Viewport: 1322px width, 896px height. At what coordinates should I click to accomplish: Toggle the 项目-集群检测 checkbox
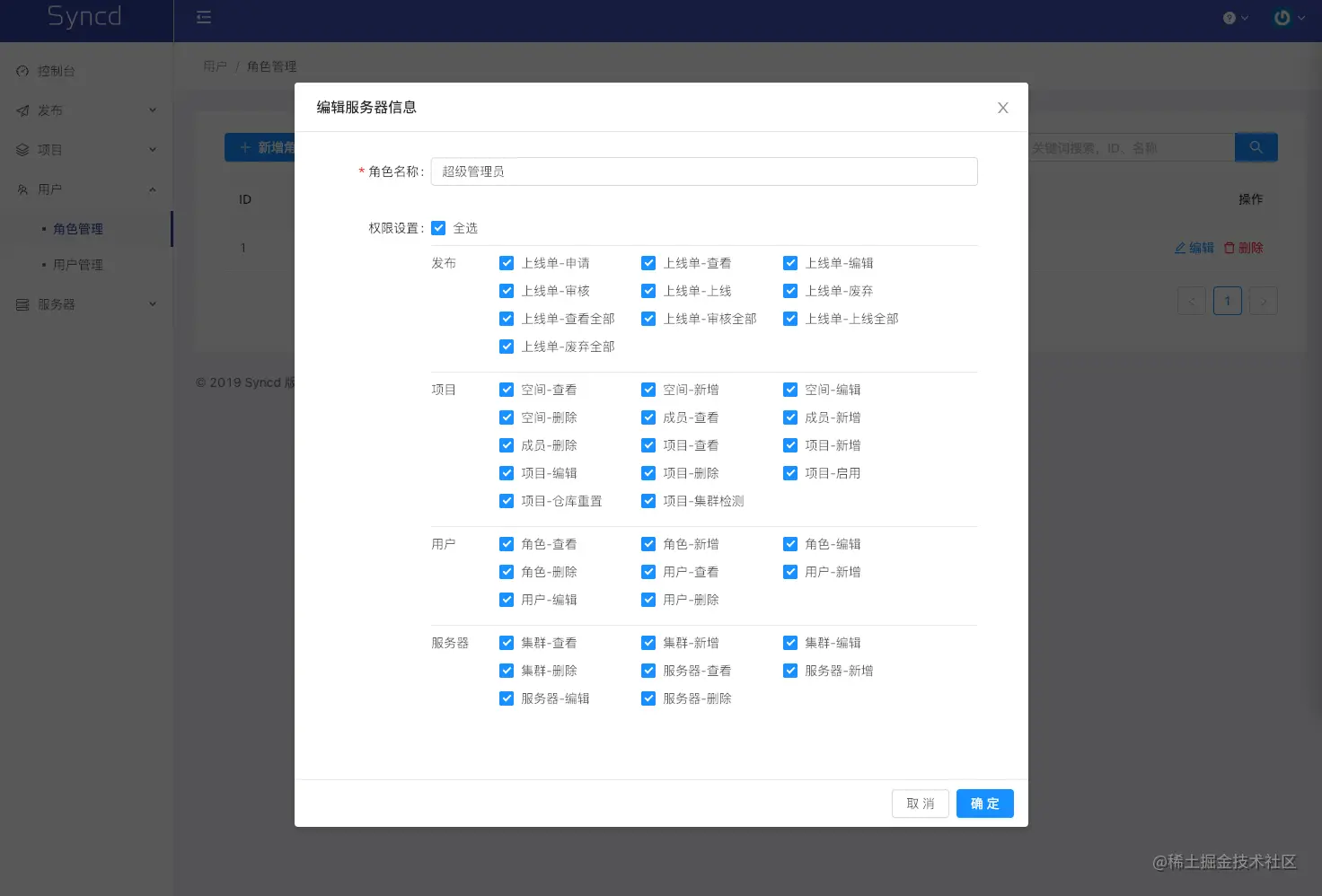click(x=648, y=501)
